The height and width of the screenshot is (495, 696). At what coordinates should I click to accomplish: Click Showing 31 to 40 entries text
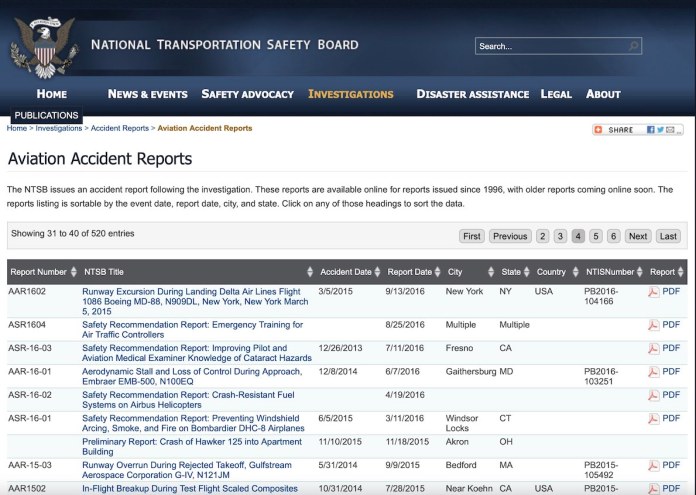click(x=73, y=234)
